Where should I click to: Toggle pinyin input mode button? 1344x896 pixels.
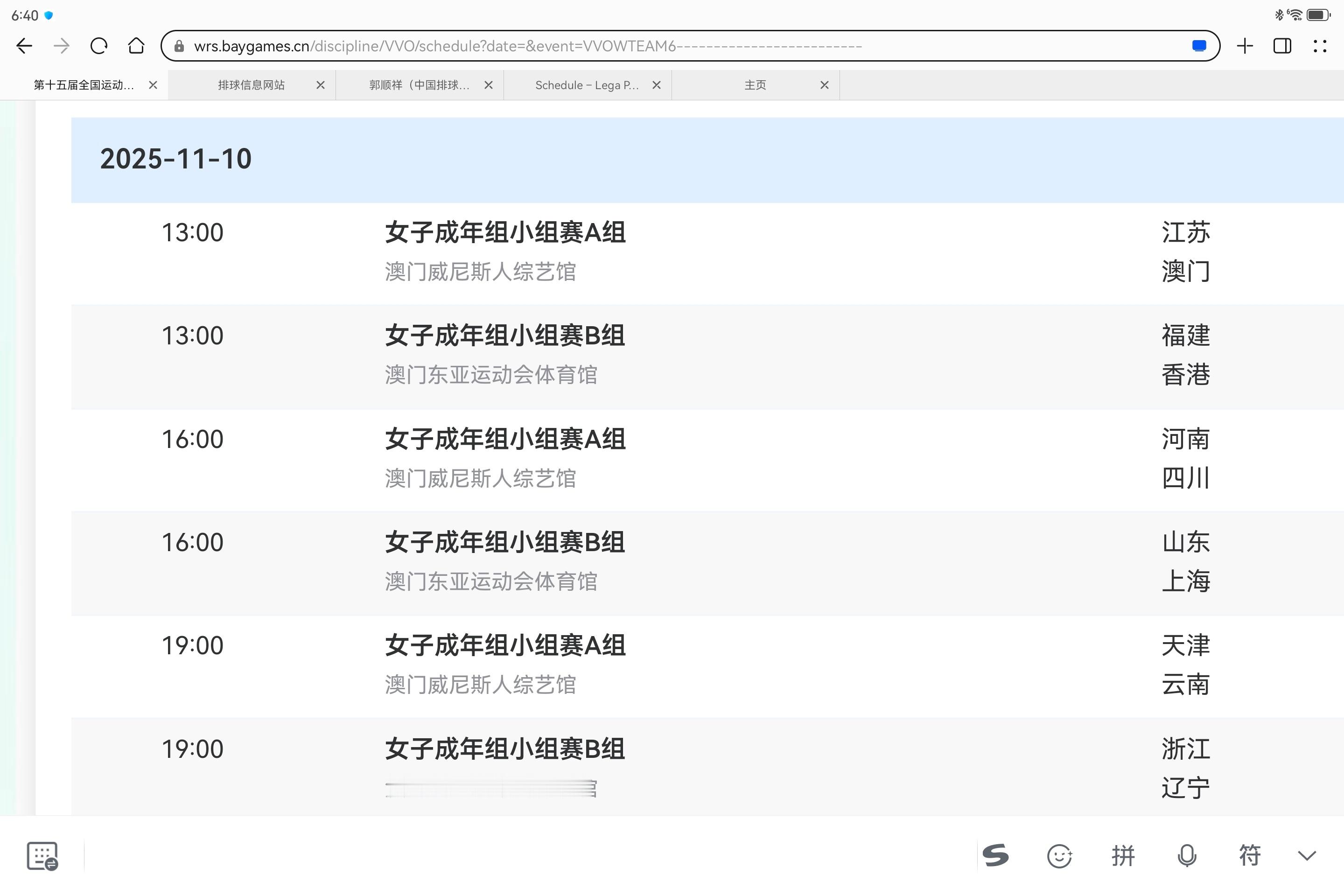(x=1123, y=855)
